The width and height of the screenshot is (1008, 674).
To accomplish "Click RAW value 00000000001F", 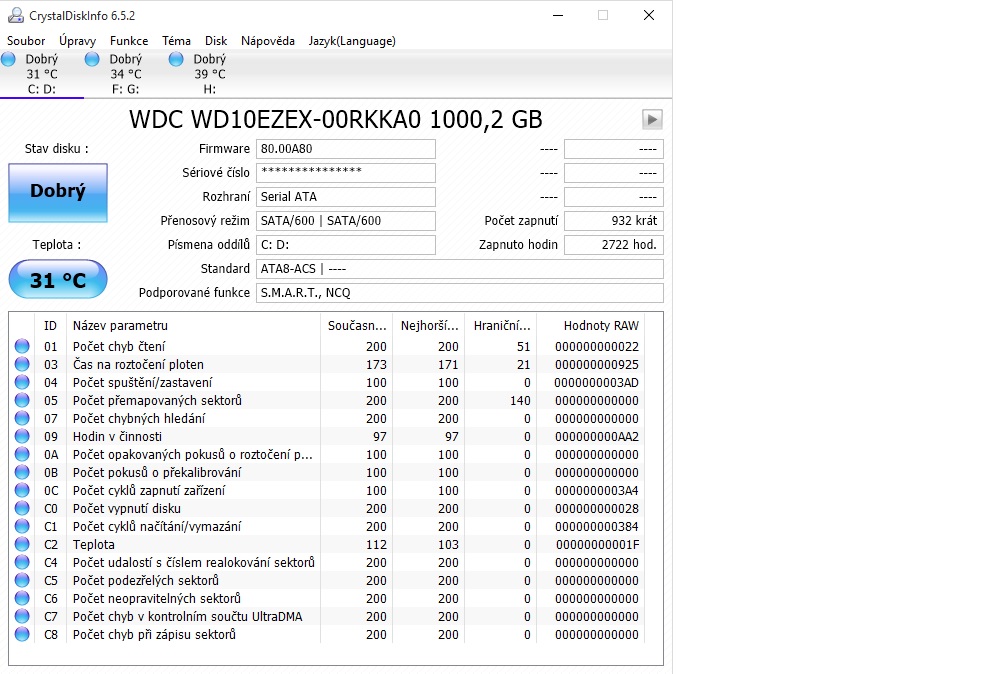I will [x=597, y=544].
